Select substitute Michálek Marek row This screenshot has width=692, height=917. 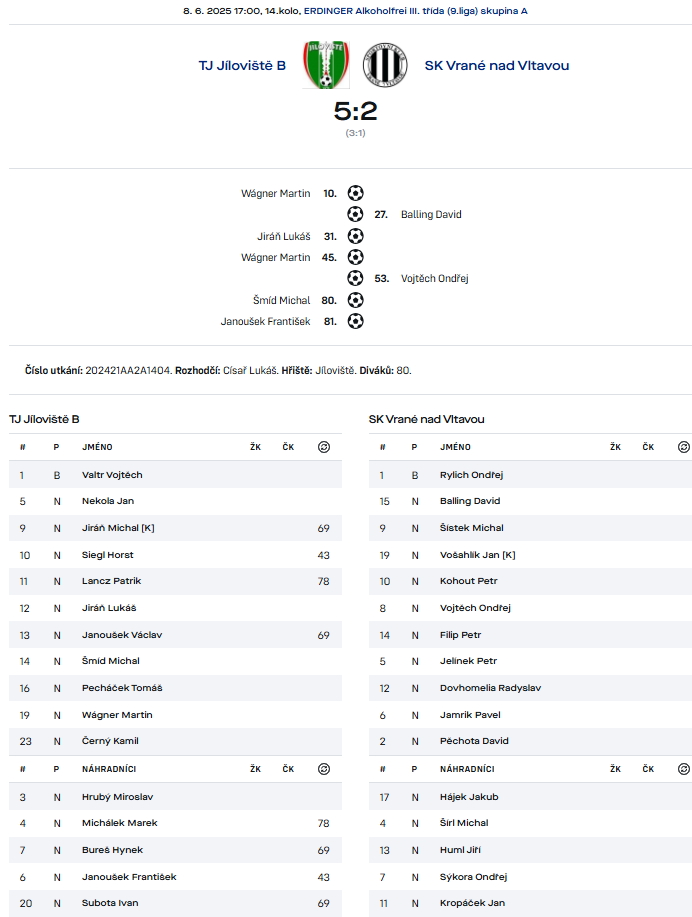(175, 823)
